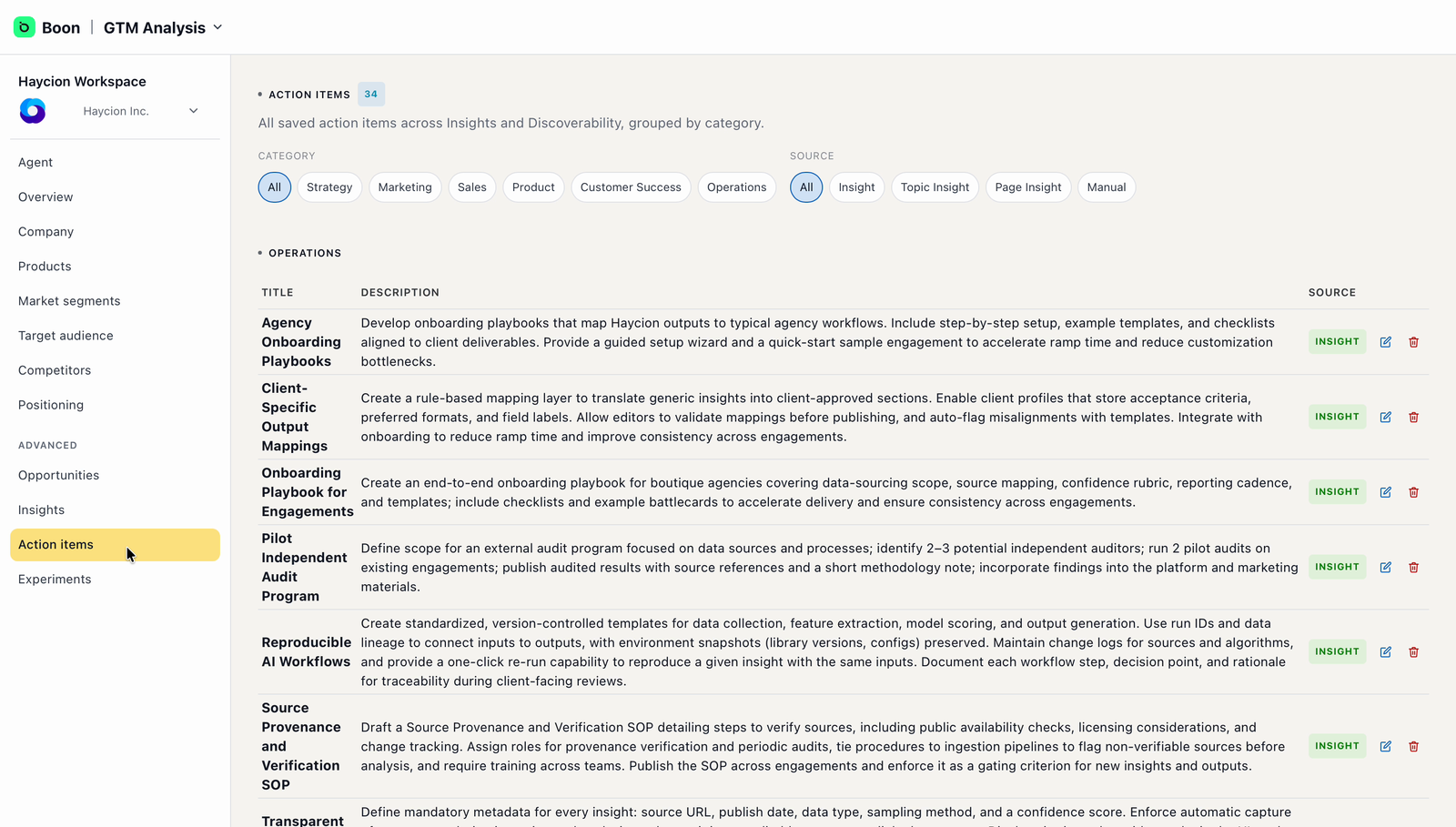This screenshot has height=827, width=1456.
Task: Click the Haycion Inc. company logo
Action: [33, 111]
